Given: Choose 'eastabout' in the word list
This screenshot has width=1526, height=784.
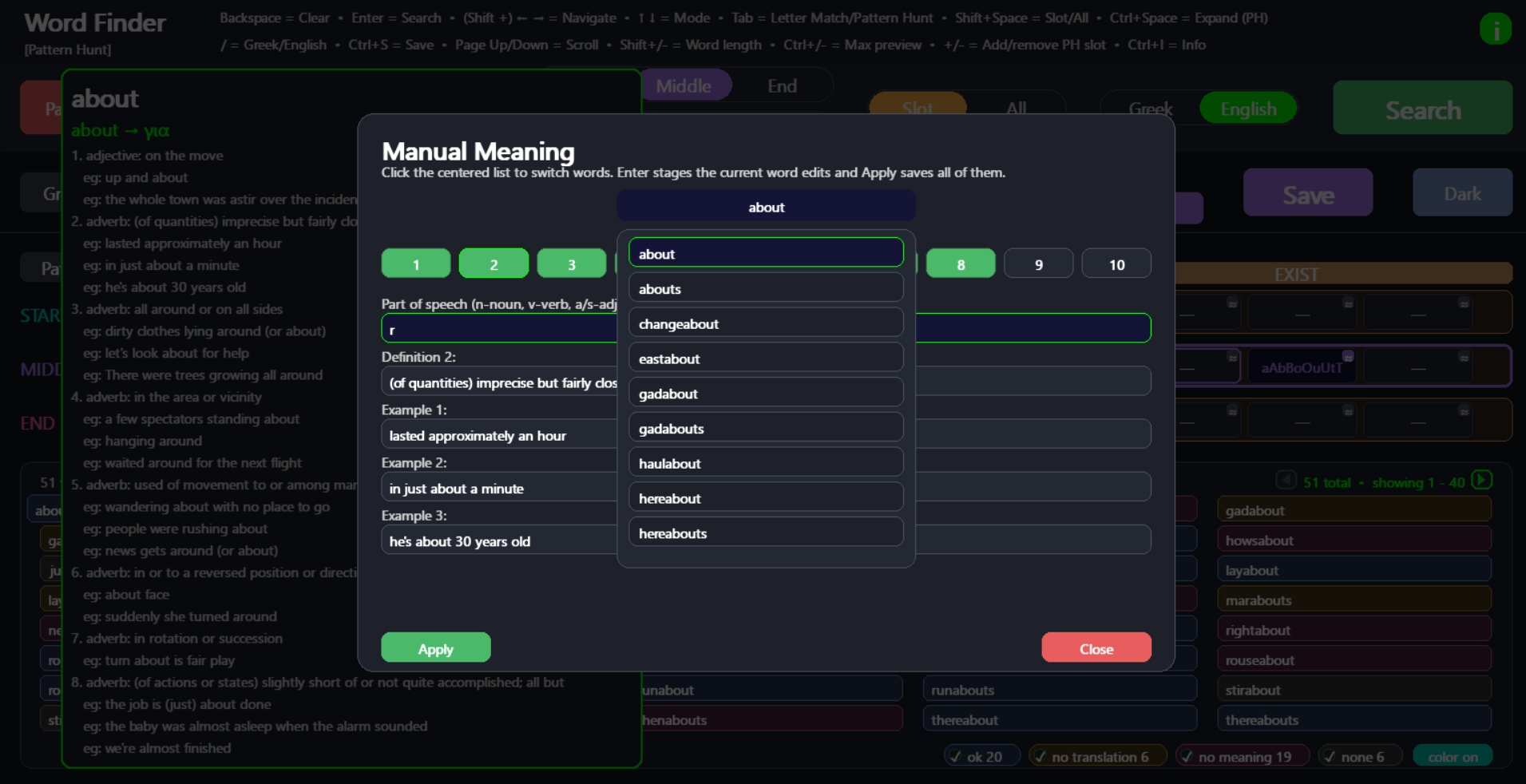Looking at the screenshot, I should pyautogui.click(x=766, y=358).
